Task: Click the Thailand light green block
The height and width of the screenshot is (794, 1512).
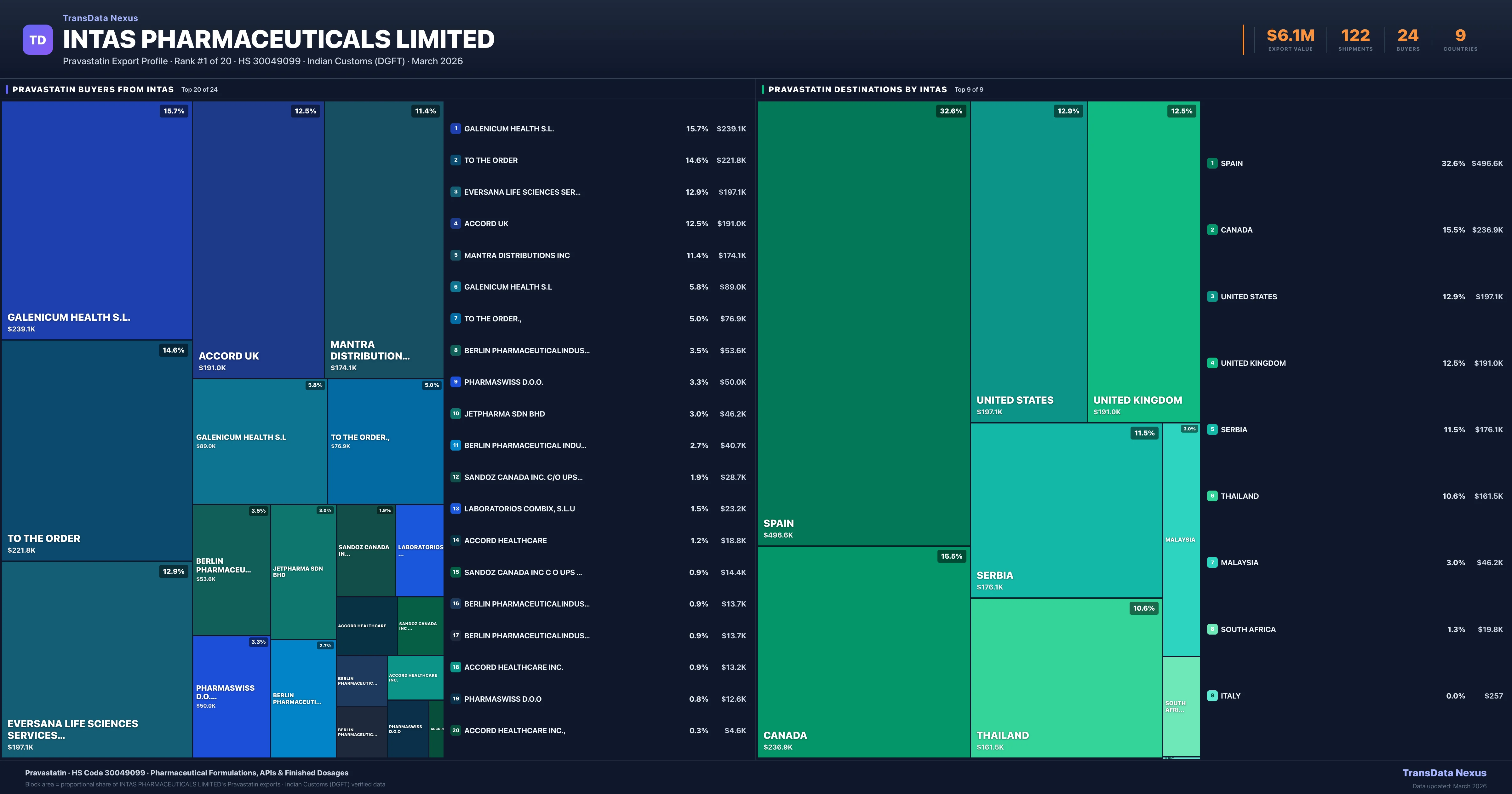Action: [1066, 678]
